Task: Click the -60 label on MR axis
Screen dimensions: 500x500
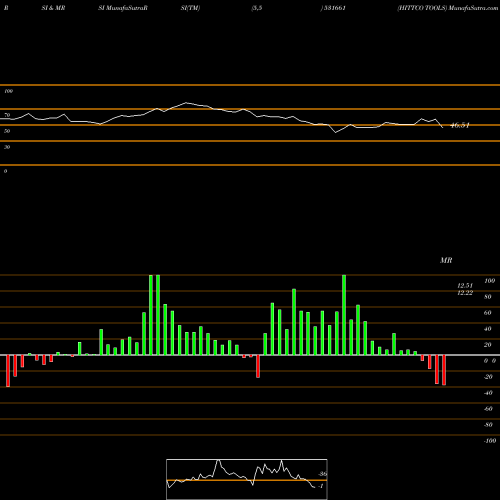Action: click(x=488, y=409)
